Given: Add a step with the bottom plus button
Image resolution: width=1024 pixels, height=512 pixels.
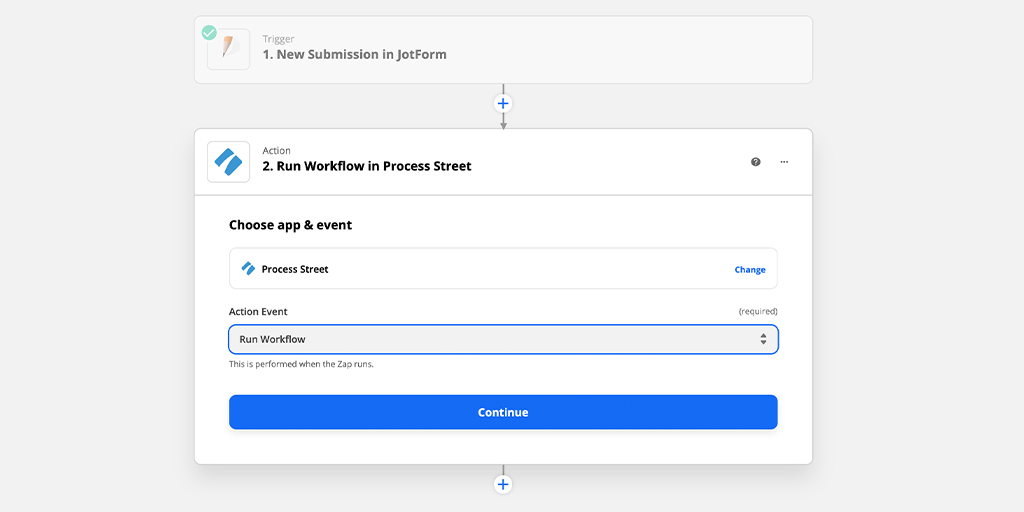Looking at the screenshot, I should 503,484.
